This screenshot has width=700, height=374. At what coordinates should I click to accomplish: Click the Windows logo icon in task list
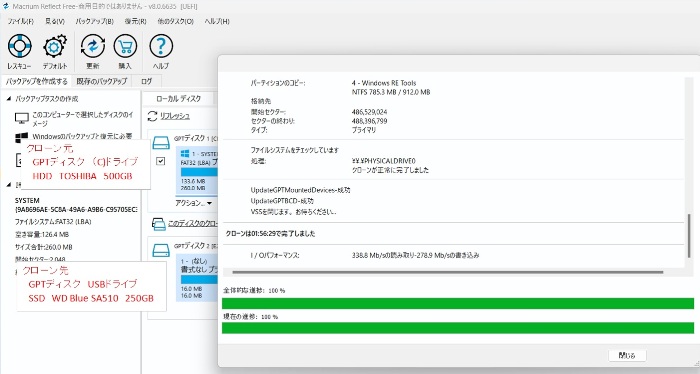[x=21, y=137]
